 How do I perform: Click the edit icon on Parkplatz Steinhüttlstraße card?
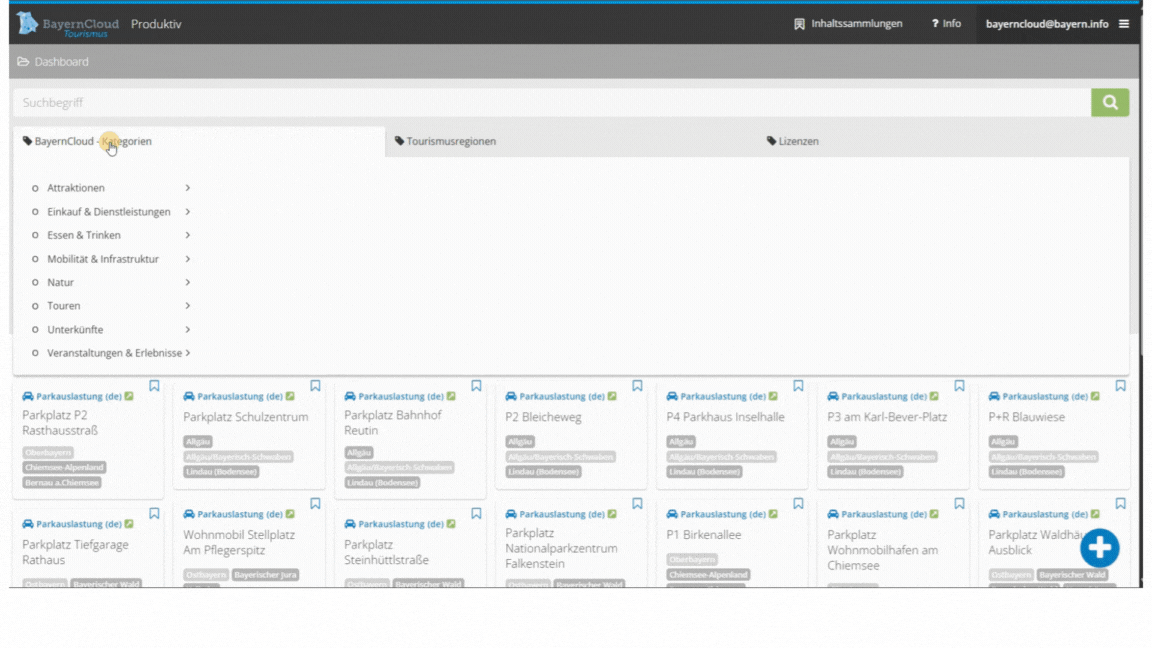[451, 524]
